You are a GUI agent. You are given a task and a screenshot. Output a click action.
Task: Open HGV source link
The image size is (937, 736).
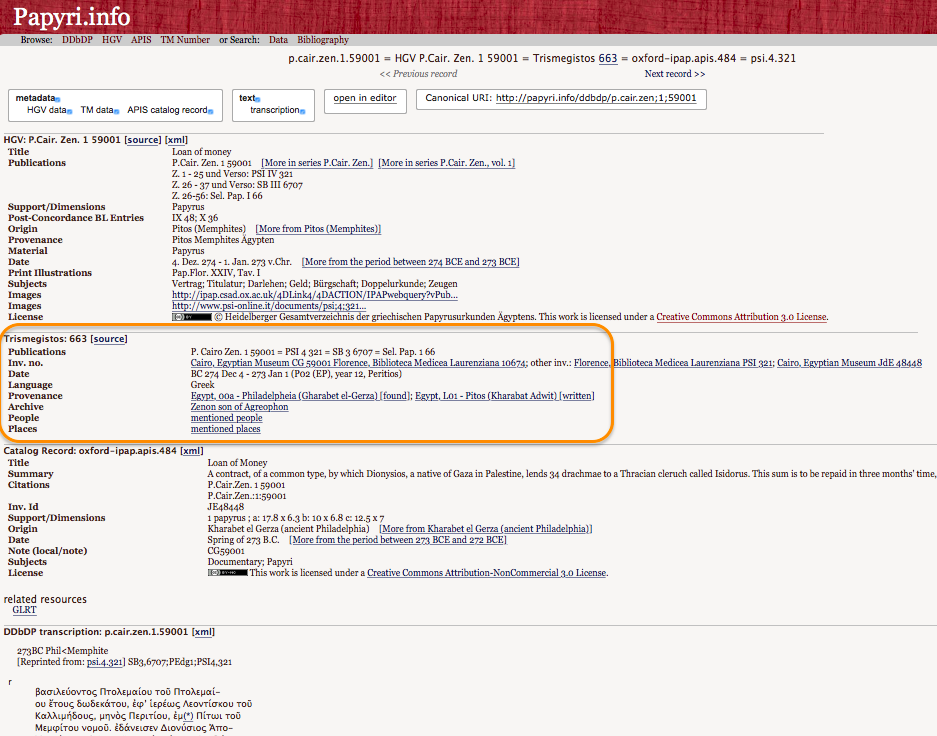tap(143, 140)
